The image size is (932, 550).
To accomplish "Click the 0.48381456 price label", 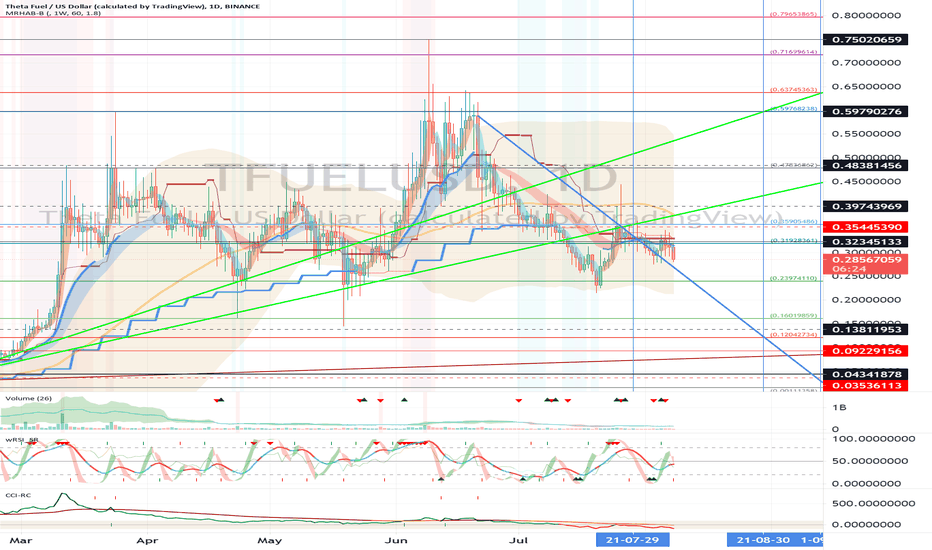I will [x=865, y=166].
